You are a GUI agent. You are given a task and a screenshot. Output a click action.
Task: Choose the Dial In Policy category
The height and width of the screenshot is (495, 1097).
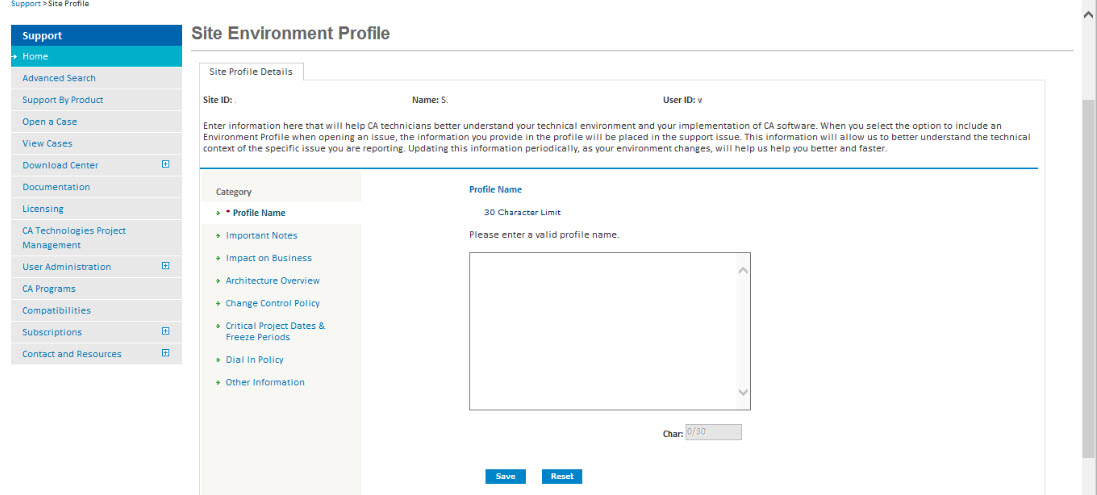click(x=254, y=359)
